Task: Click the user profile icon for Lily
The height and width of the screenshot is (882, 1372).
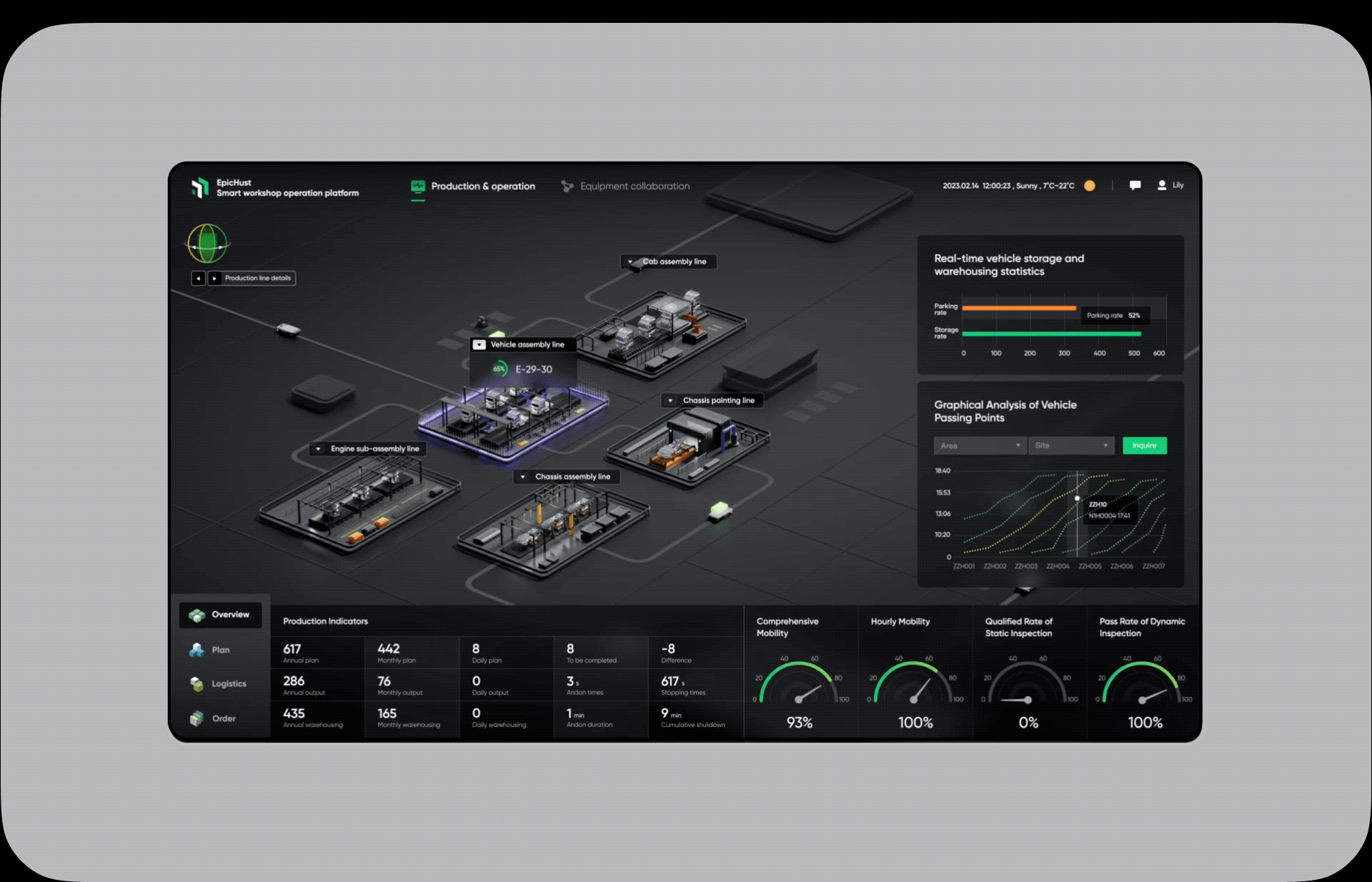Action: [1162, 185]
